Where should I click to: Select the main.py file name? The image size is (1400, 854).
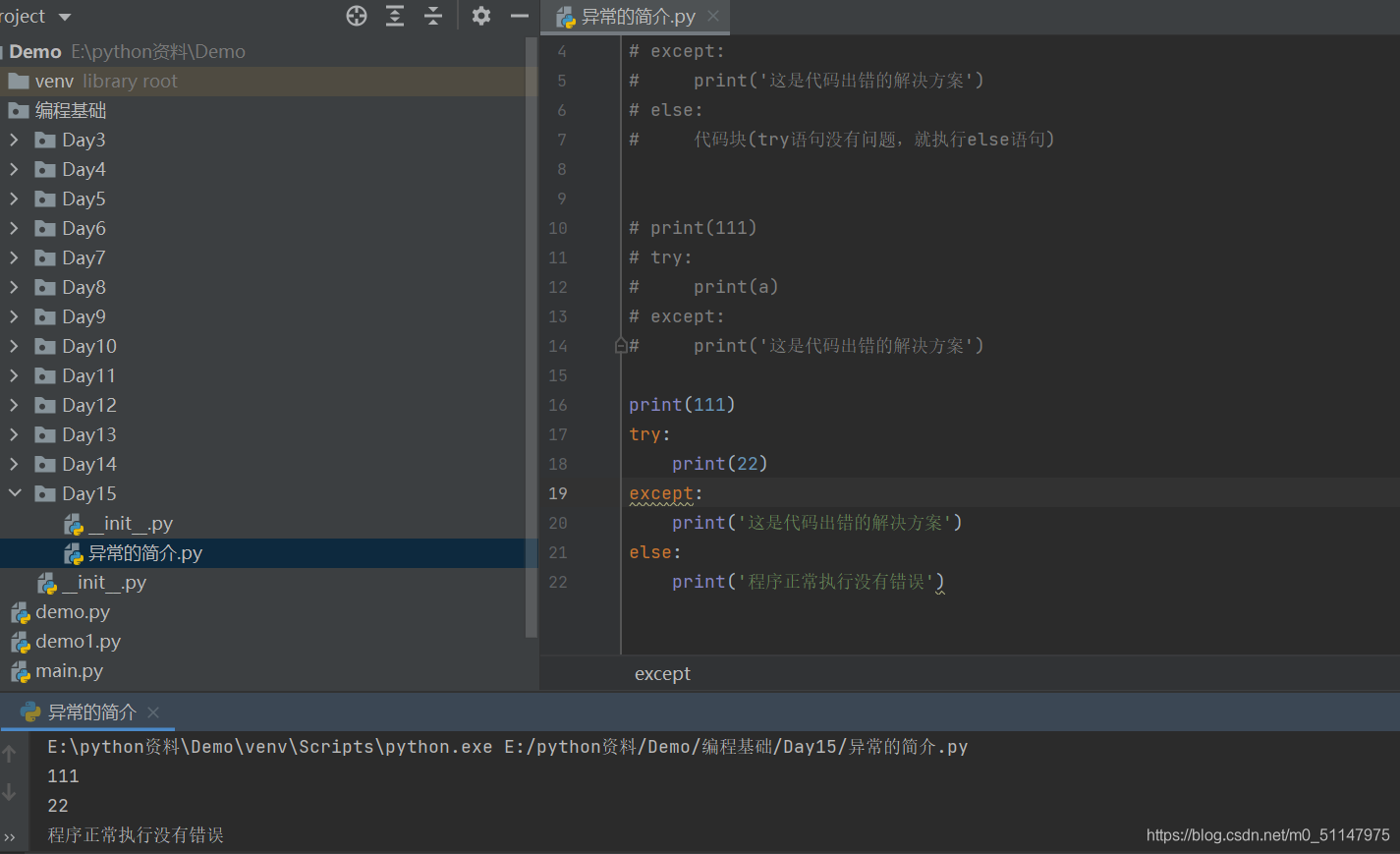pyautogui.click(x=70, y=670)
